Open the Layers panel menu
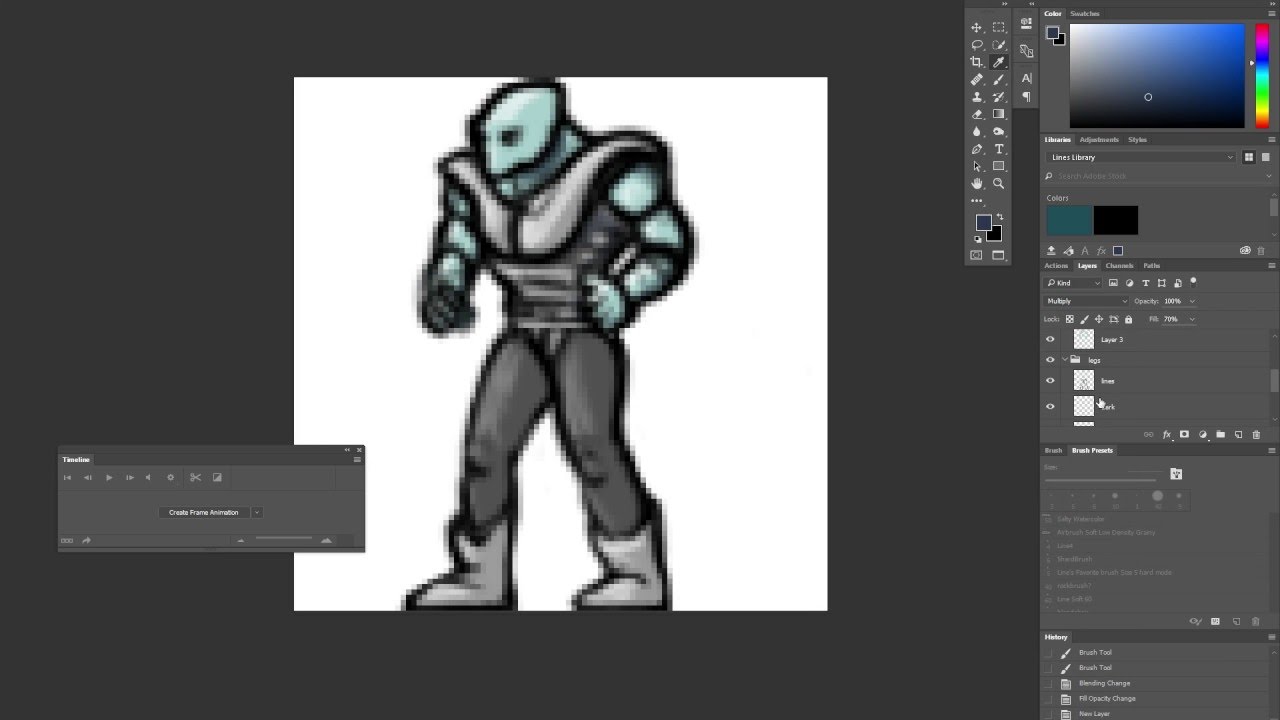This screenshot has width=1280, height=720. click(x=1272, y=266)
